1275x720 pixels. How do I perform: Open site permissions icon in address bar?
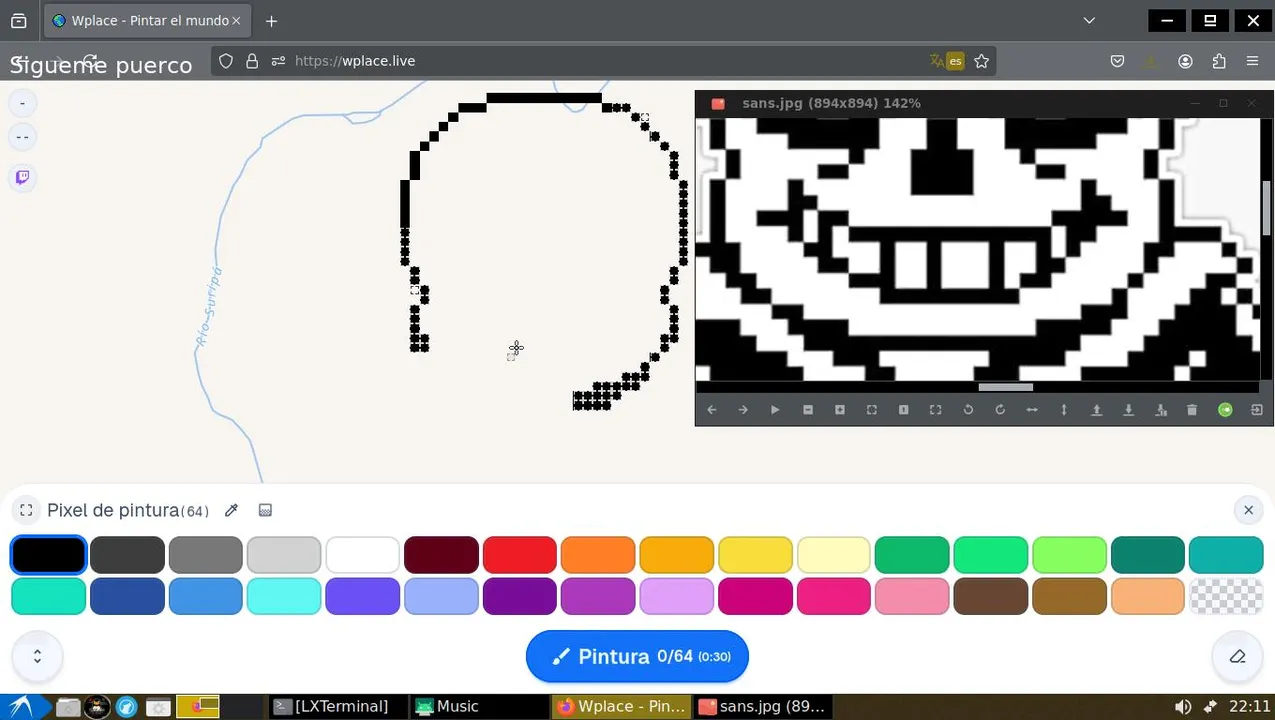[x=278, y=61]
